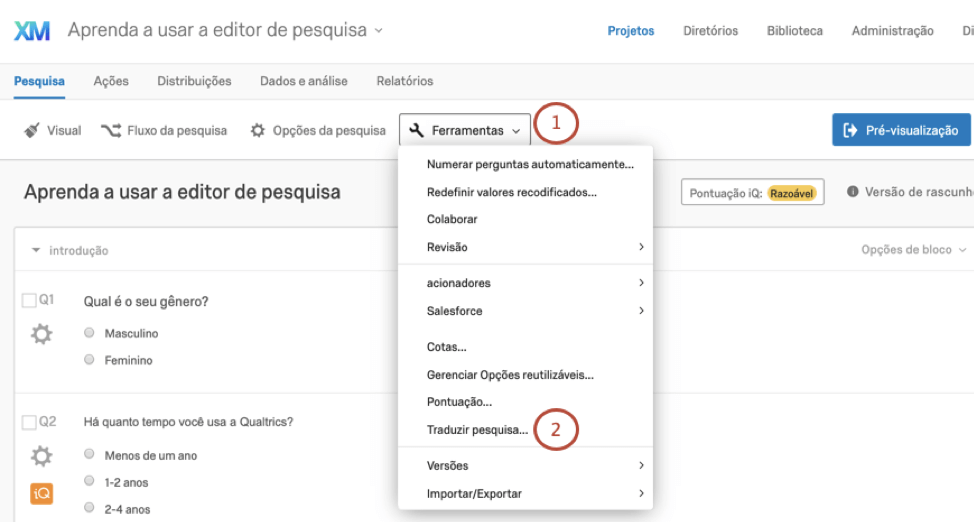The height and width of the screenshot is (522, 974).
Task: Check the Q2 question checkbox
Action: click(29, 422)
